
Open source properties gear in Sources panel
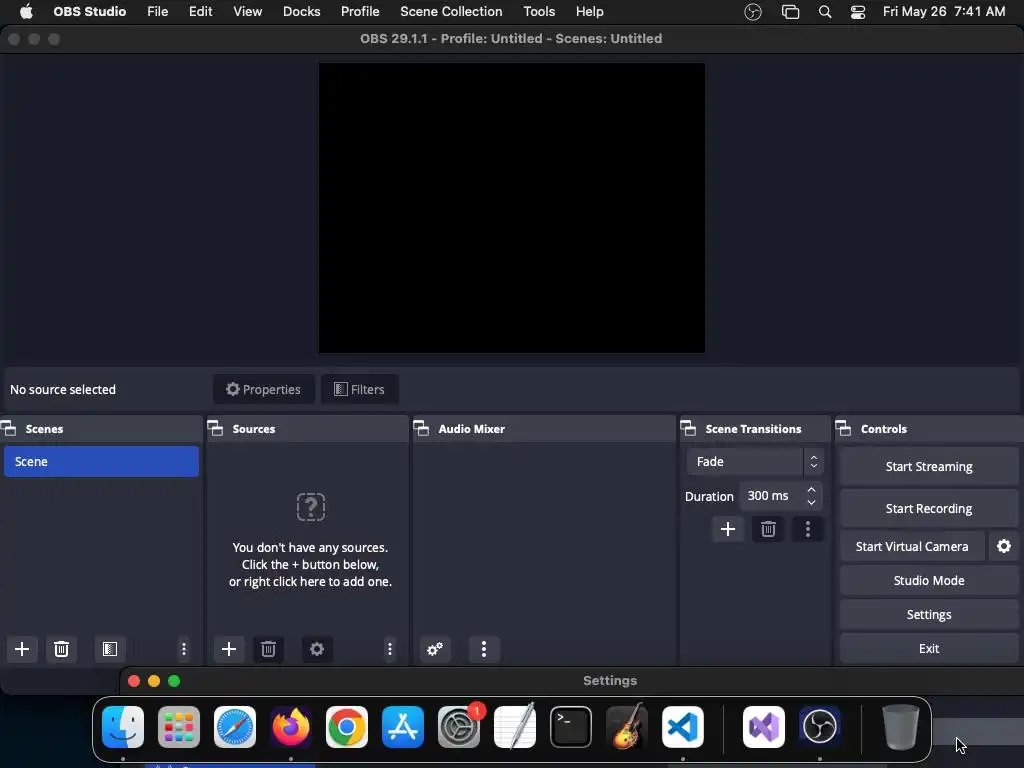pyautogui.click(x=317, y=649)
